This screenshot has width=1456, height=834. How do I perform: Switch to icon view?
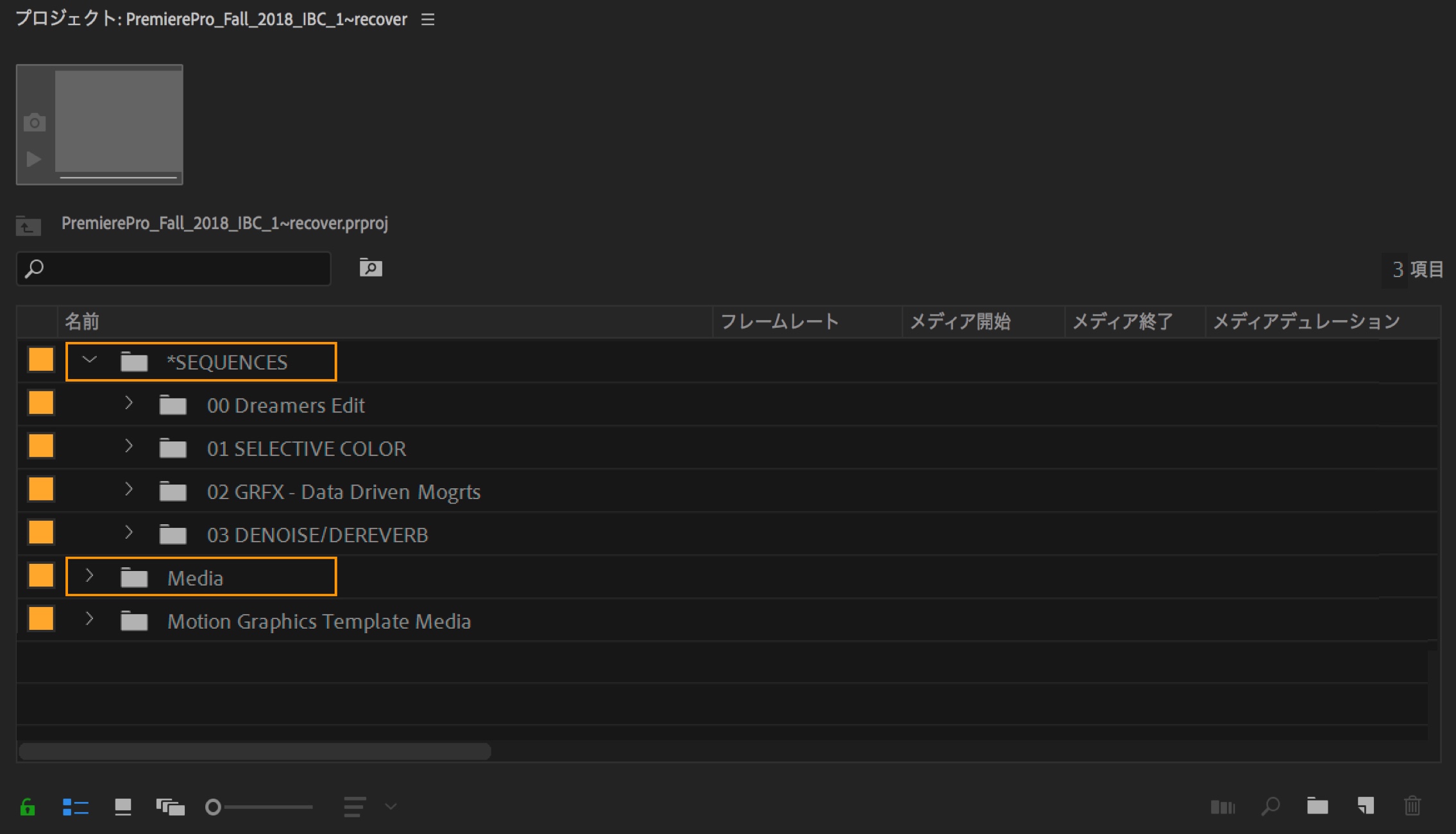pyautogui.click(x=123, y=806)
